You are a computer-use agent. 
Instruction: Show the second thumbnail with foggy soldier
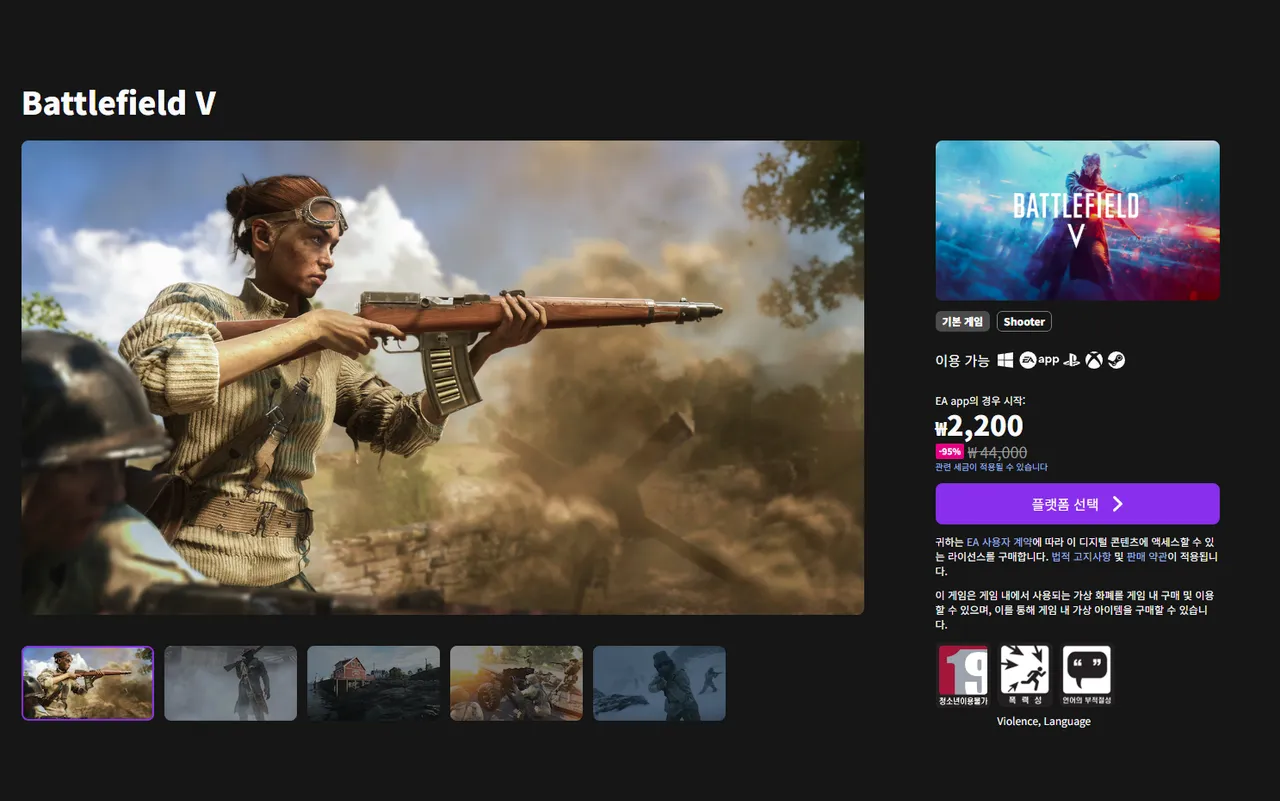(x=230, y=683)
